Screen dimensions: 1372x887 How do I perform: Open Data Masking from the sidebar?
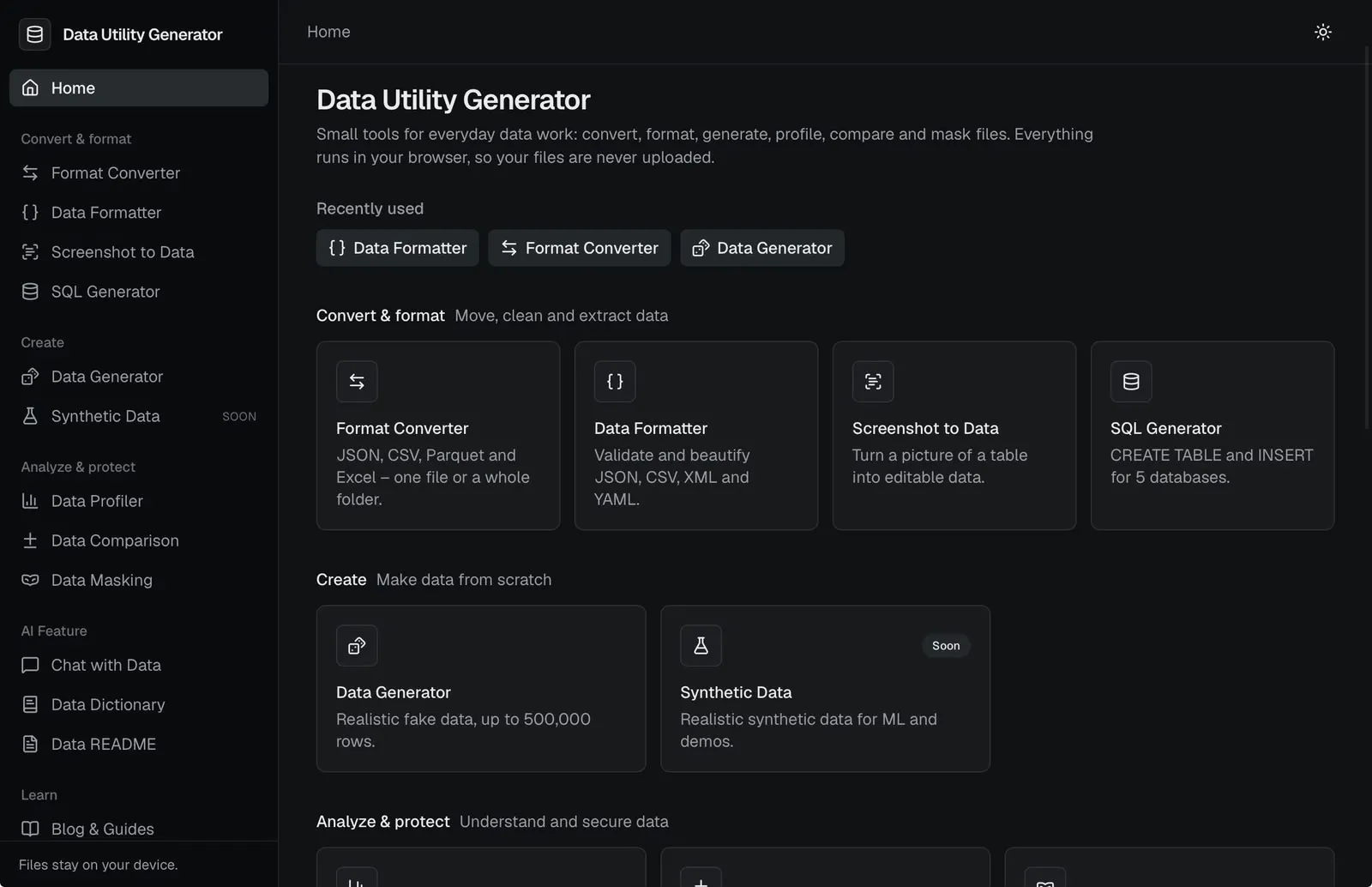pos(139,579)
